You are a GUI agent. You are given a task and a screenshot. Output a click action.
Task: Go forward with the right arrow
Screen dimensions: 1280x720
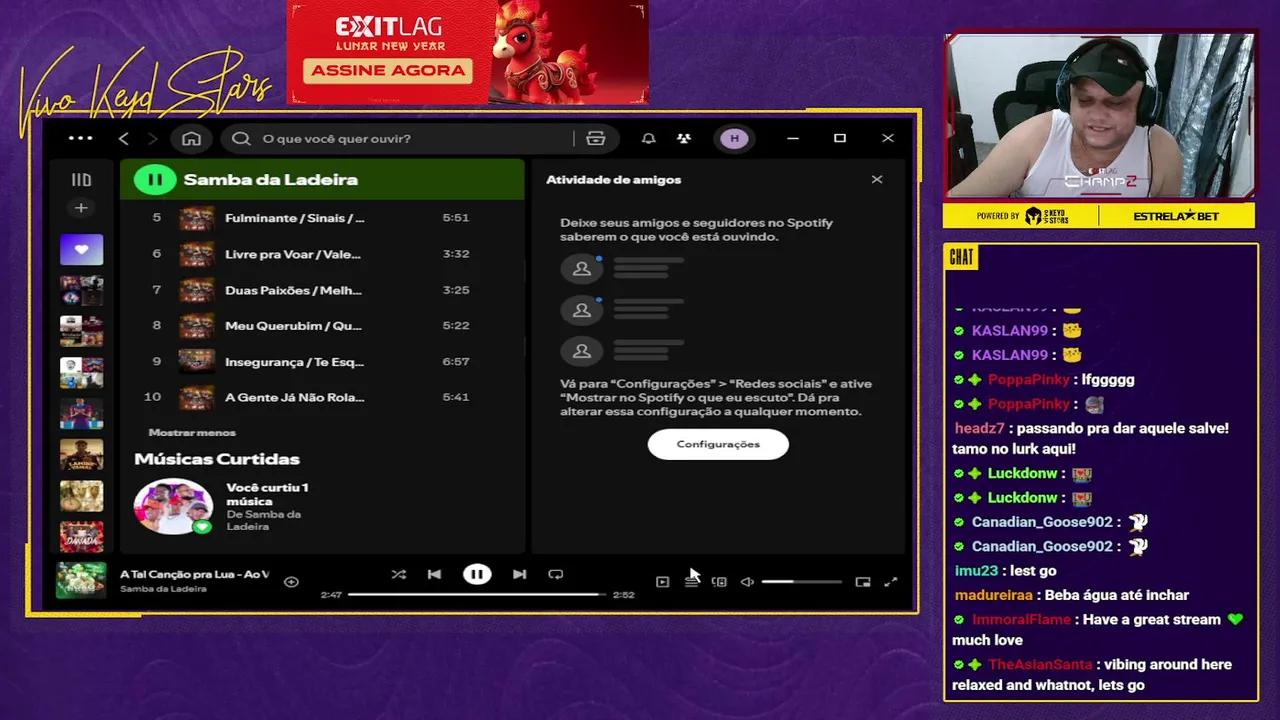click(152, 138)
